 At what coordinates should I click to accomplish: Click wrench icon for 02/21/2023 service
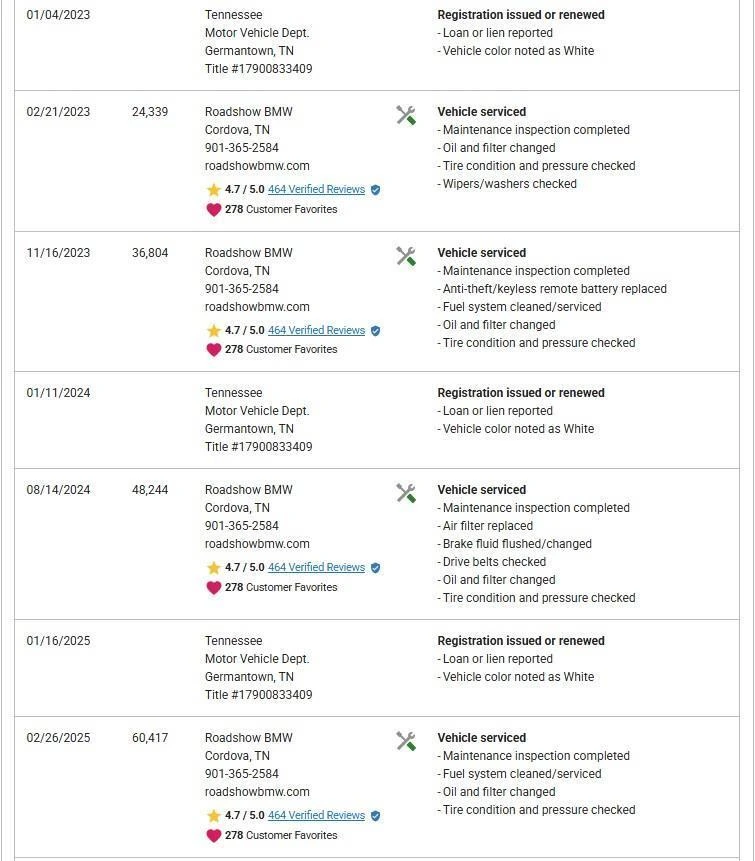(406, 115)
